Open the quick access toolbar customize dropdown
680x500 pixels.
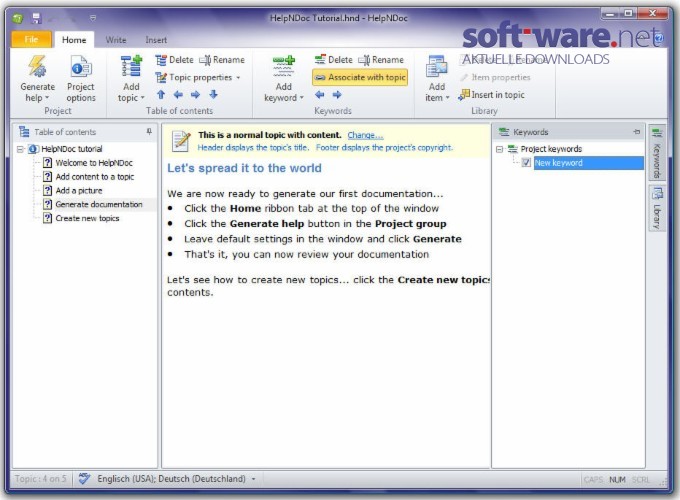[93, 18]
